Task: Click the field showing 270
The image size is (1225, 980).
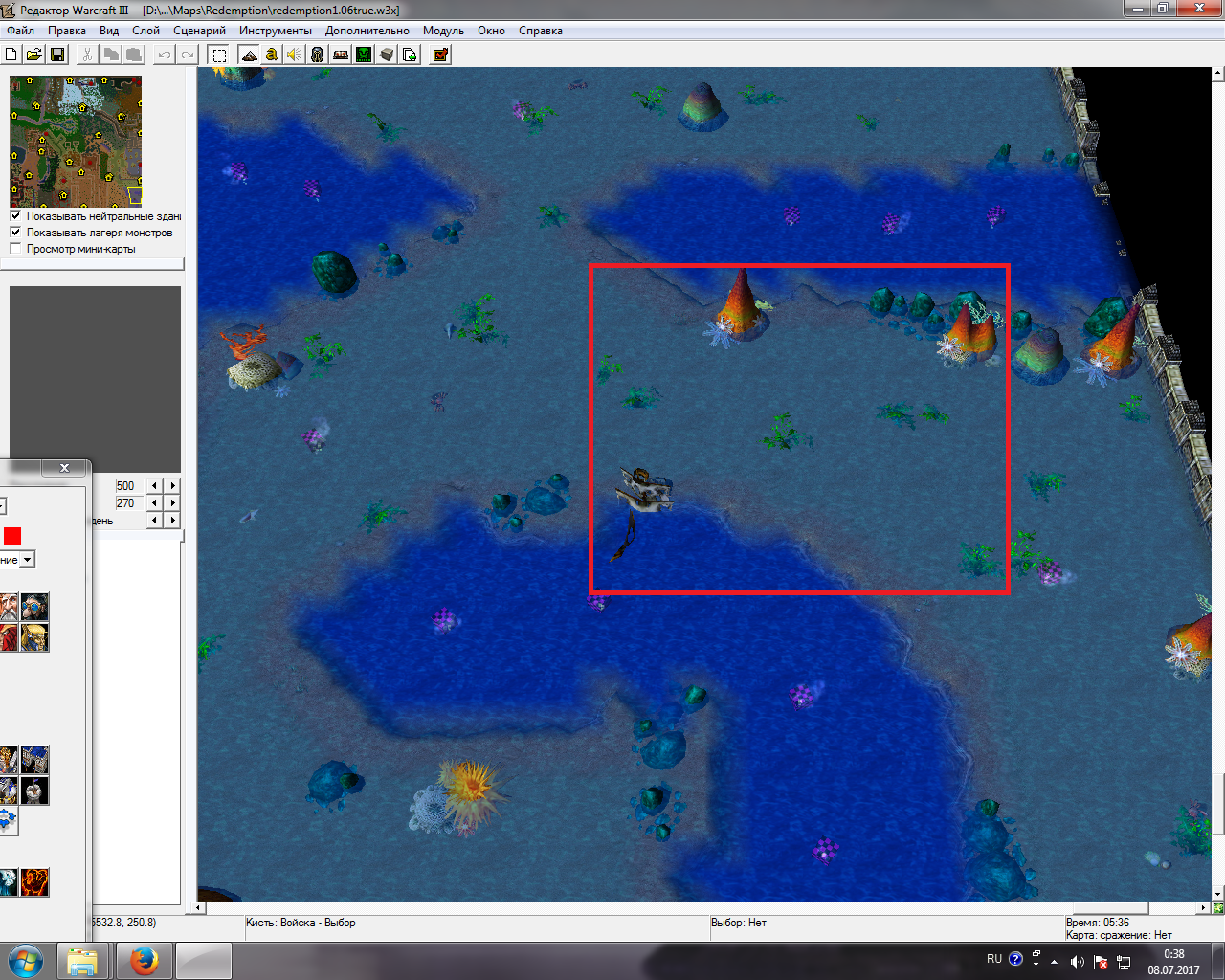Action: (128, 502)
